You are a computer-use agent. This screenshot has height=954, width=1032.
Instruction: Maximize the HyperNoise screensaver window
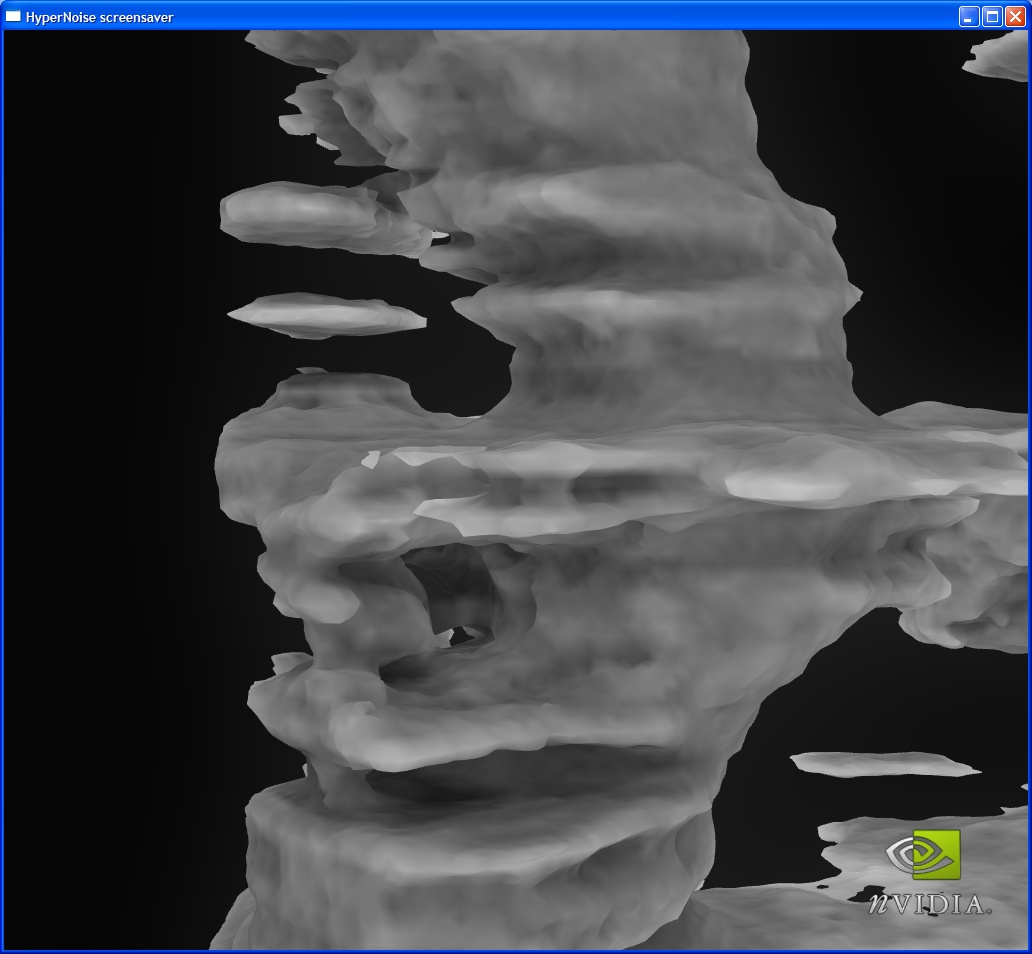[x=992, y=16]
